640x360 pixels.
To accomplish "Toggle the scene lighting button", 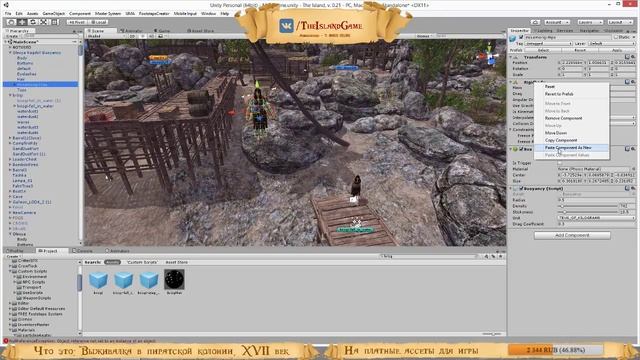I will (x=142, y=36).
